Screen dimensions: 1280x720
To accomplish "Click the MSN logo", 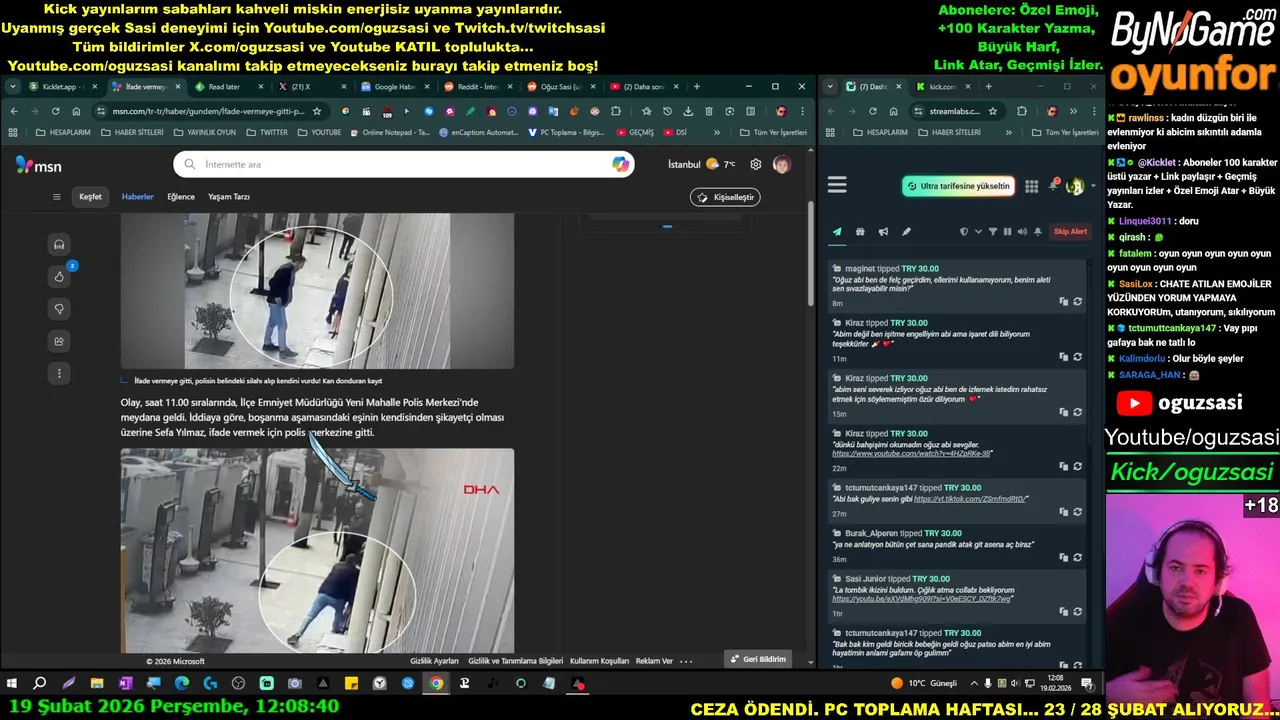I will click(38, 166).
